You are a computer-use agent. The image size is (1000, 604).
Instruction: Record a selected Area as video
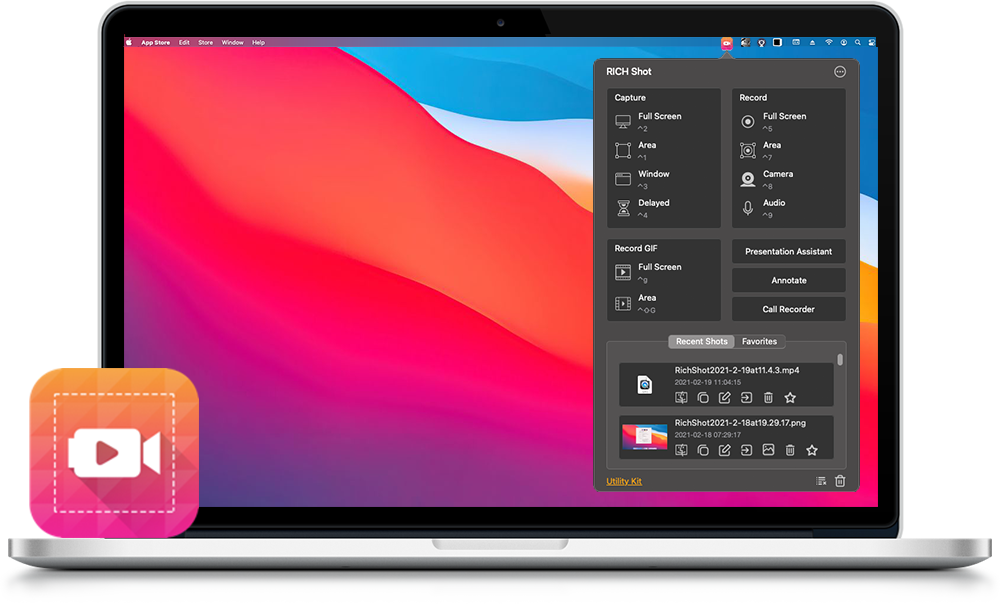(x=761, y=150)
